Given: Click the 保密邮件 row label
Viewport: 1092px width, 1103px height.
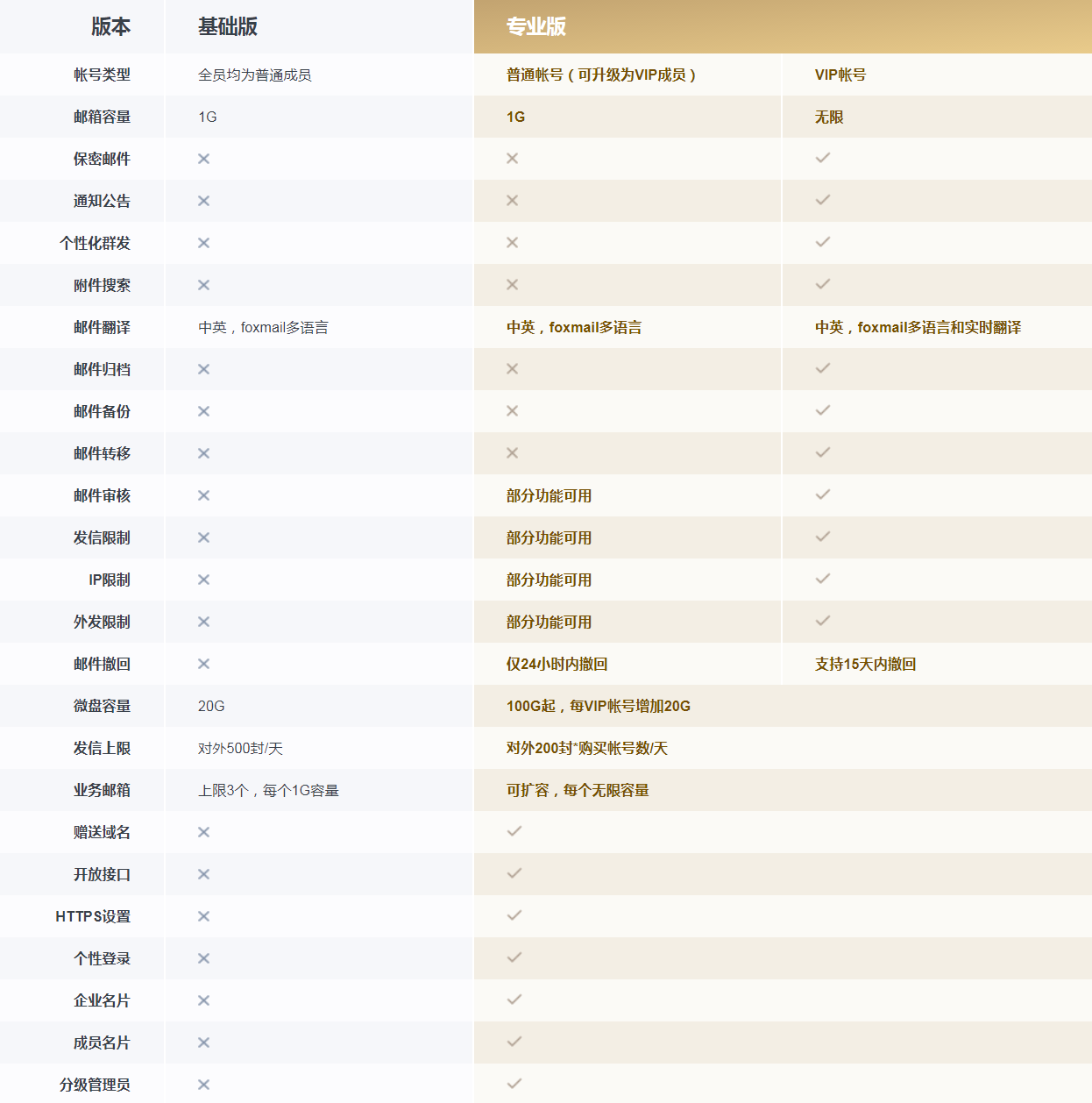Looking at the screenshot, I should 102,159.
